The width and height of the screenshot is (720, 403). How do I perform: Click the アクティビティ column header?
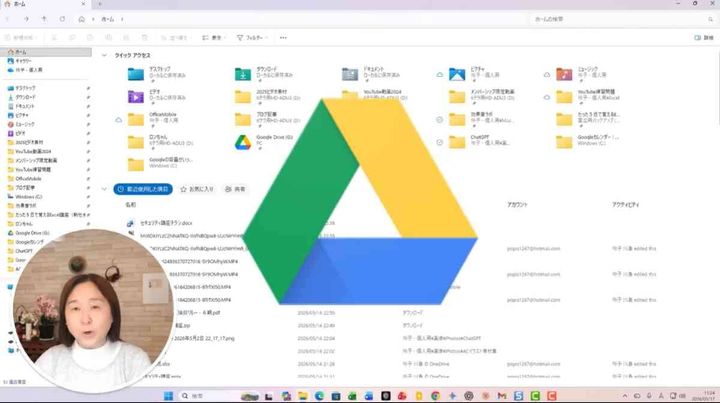(x=625, y=205)
